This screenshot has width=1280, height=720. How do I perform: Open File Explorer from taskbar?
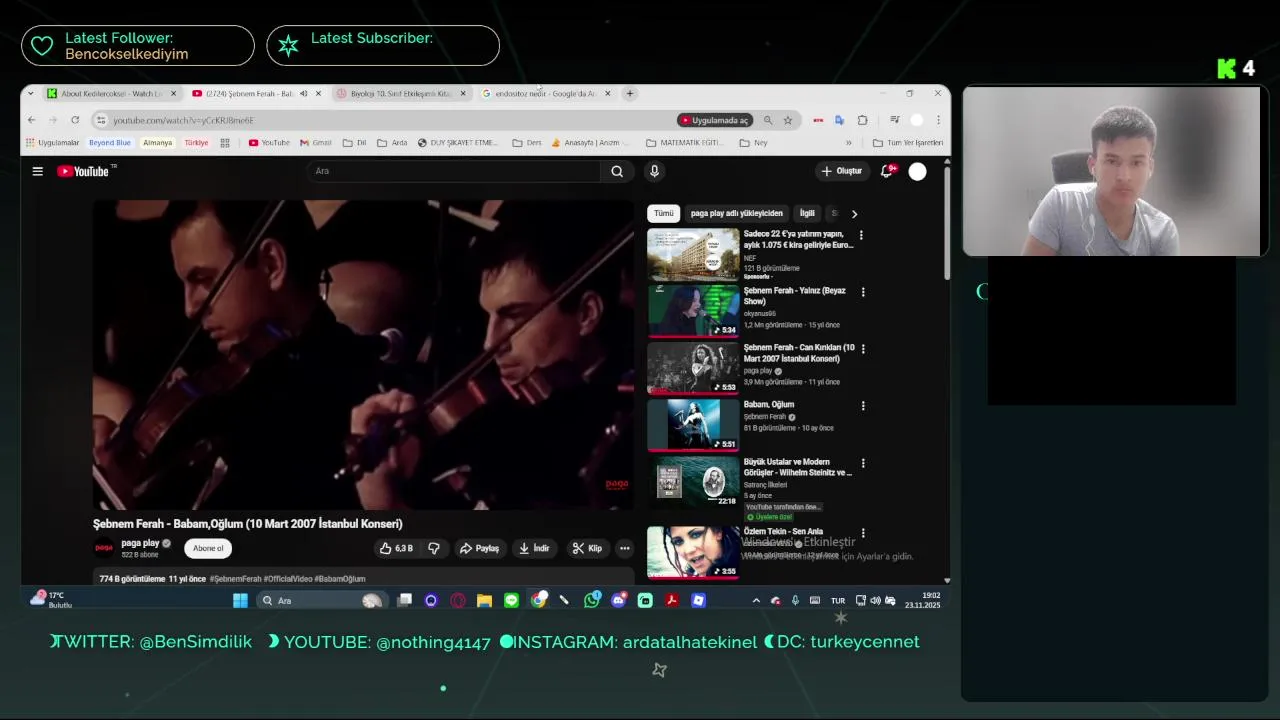tap(484, 600)
